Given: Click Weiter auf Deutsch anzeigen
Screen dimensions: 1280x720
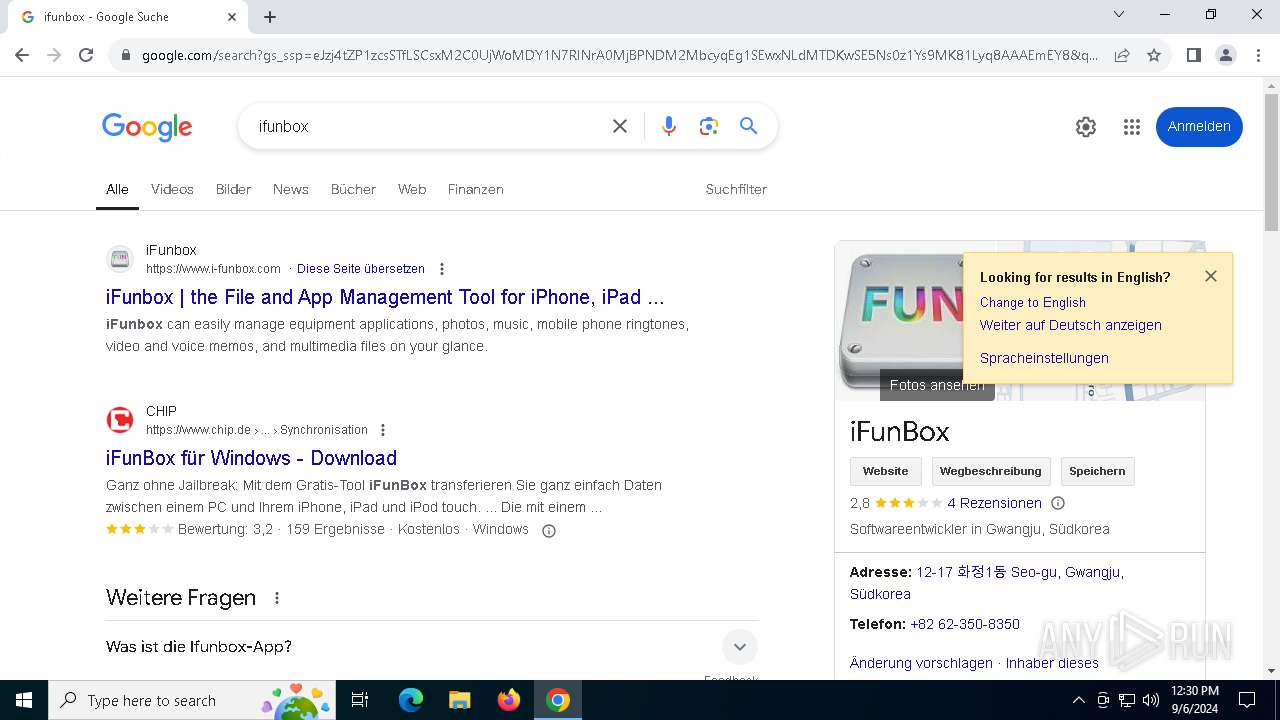Looking at the screenshot, I should tap(1071, 325).
